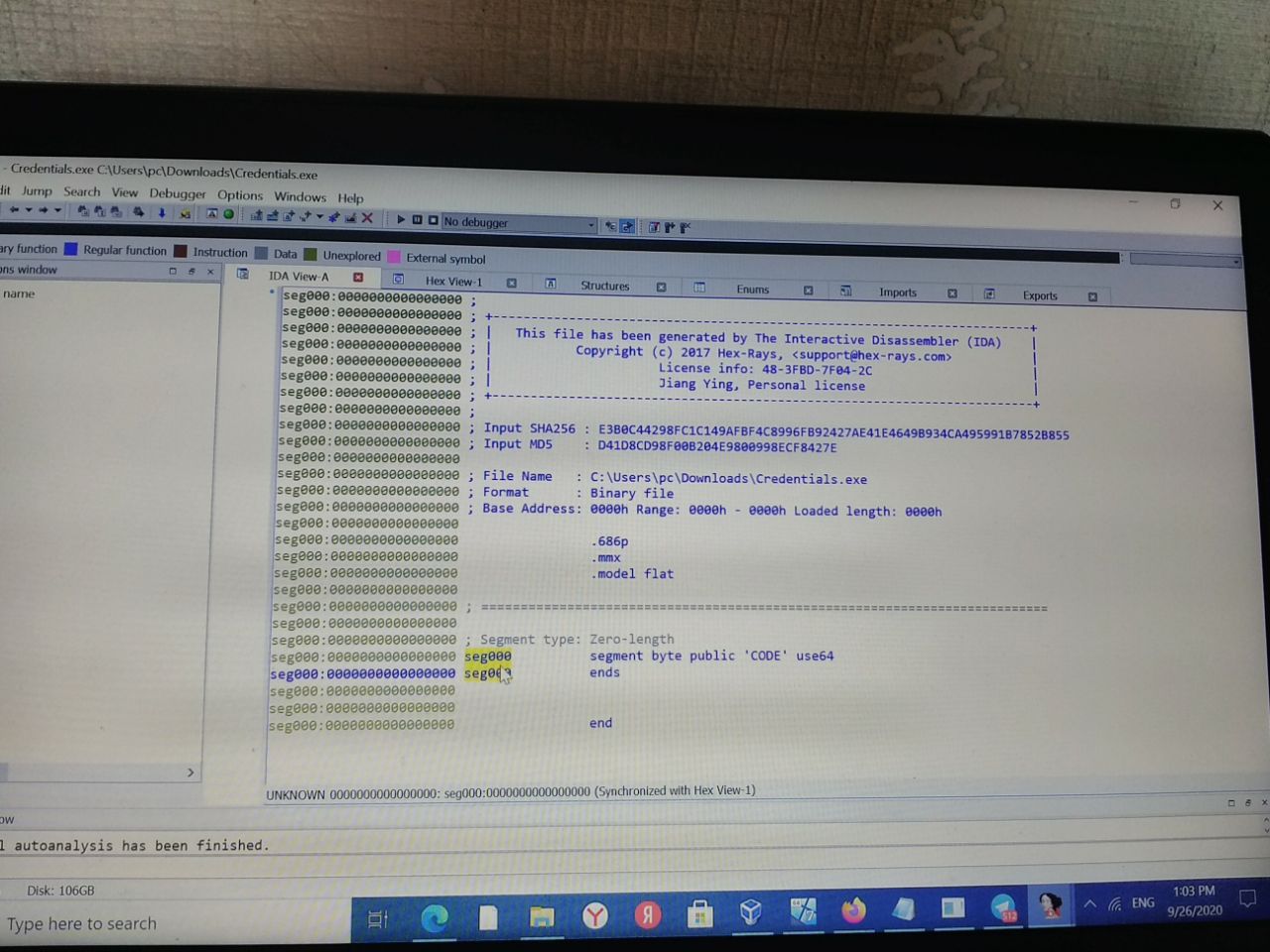
Task: Click the green circle toolbar icon
Action: (228, 214)
